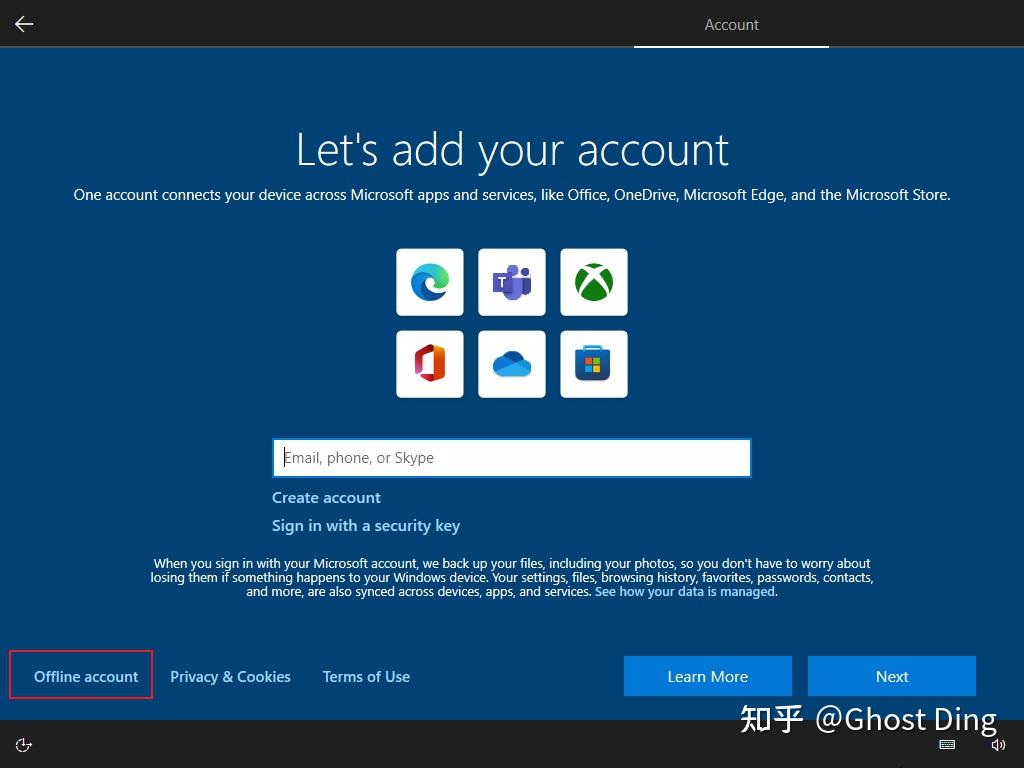
Task: Click Create account link
Action: click(326, 497)
